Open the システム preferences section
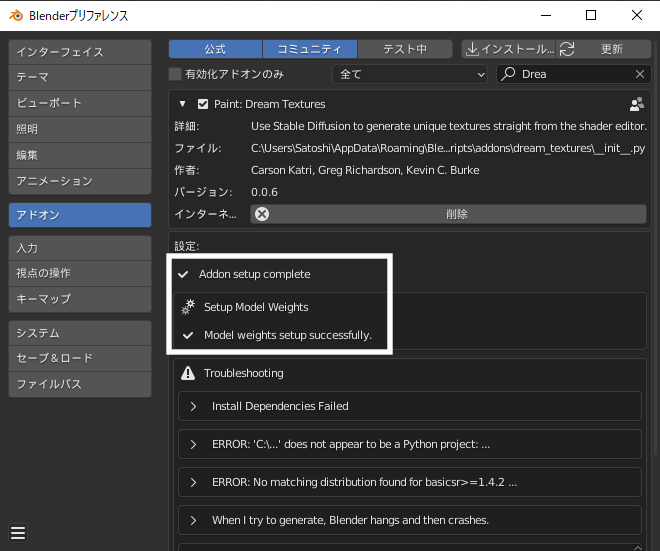 [x=80, y=333]
